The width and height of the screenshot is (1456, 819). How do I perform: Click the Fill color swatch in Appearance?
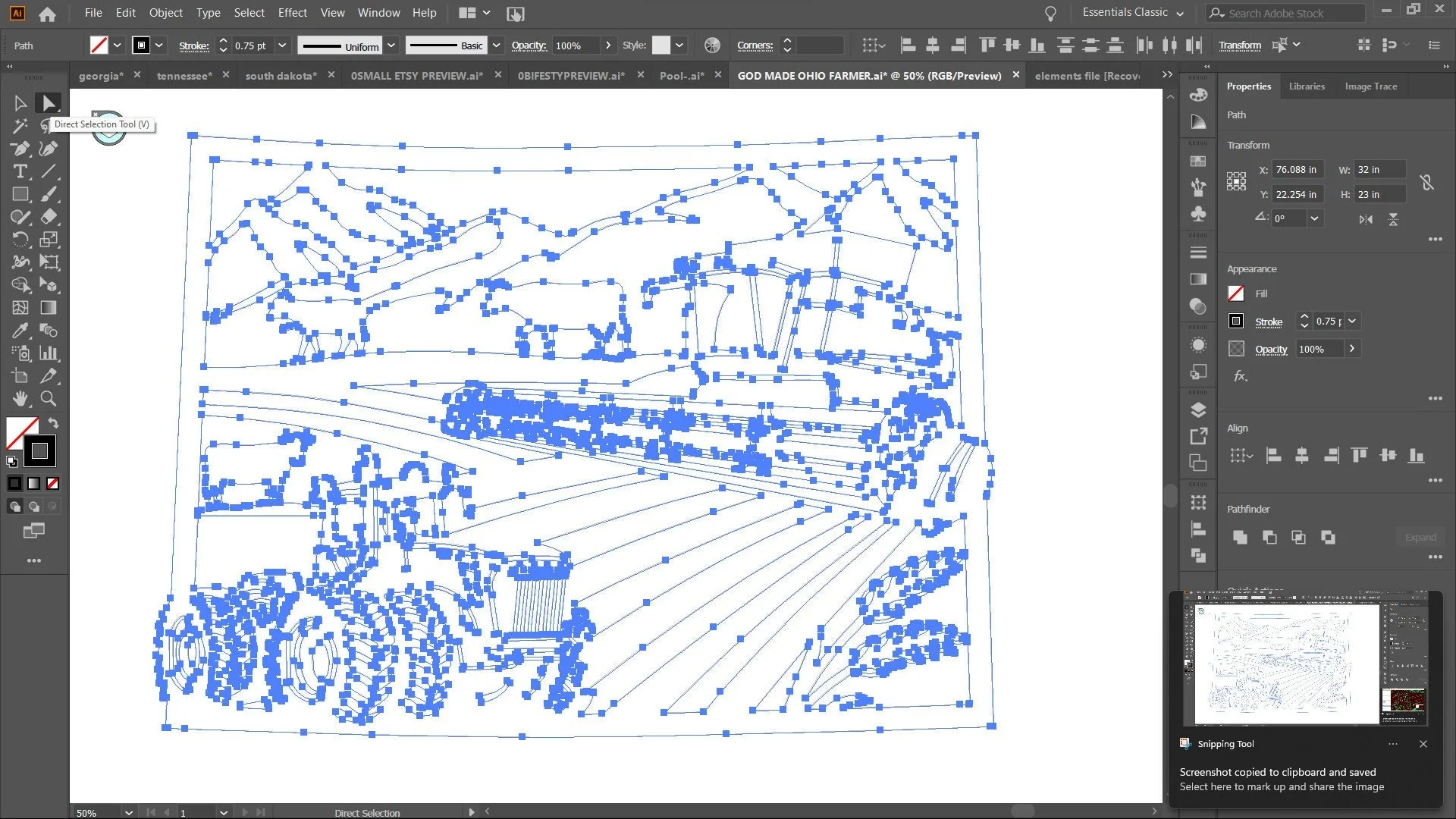(x=1236, y=294)
